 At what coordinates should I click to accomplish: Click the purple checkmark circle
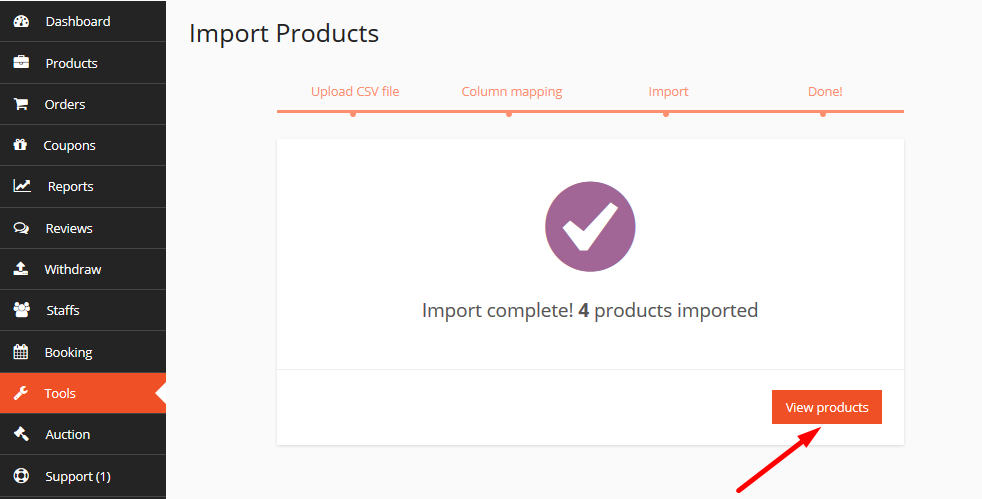[590, 227]
